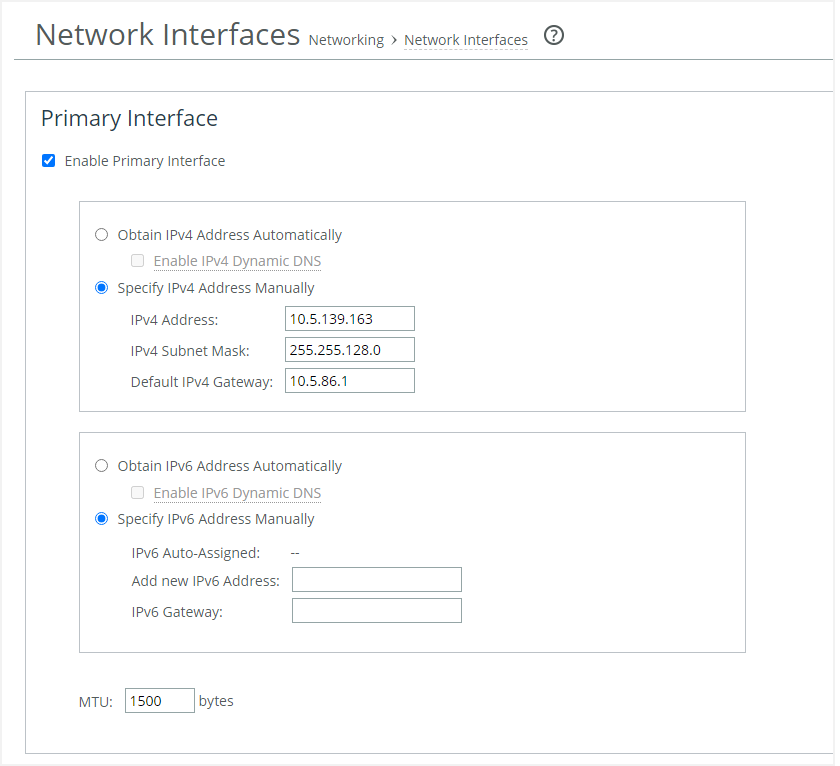The height and width of the screenshot is (766, 840).
Task: Click the 'Add new IPv6 Address:' label
Action: (206, 581)
